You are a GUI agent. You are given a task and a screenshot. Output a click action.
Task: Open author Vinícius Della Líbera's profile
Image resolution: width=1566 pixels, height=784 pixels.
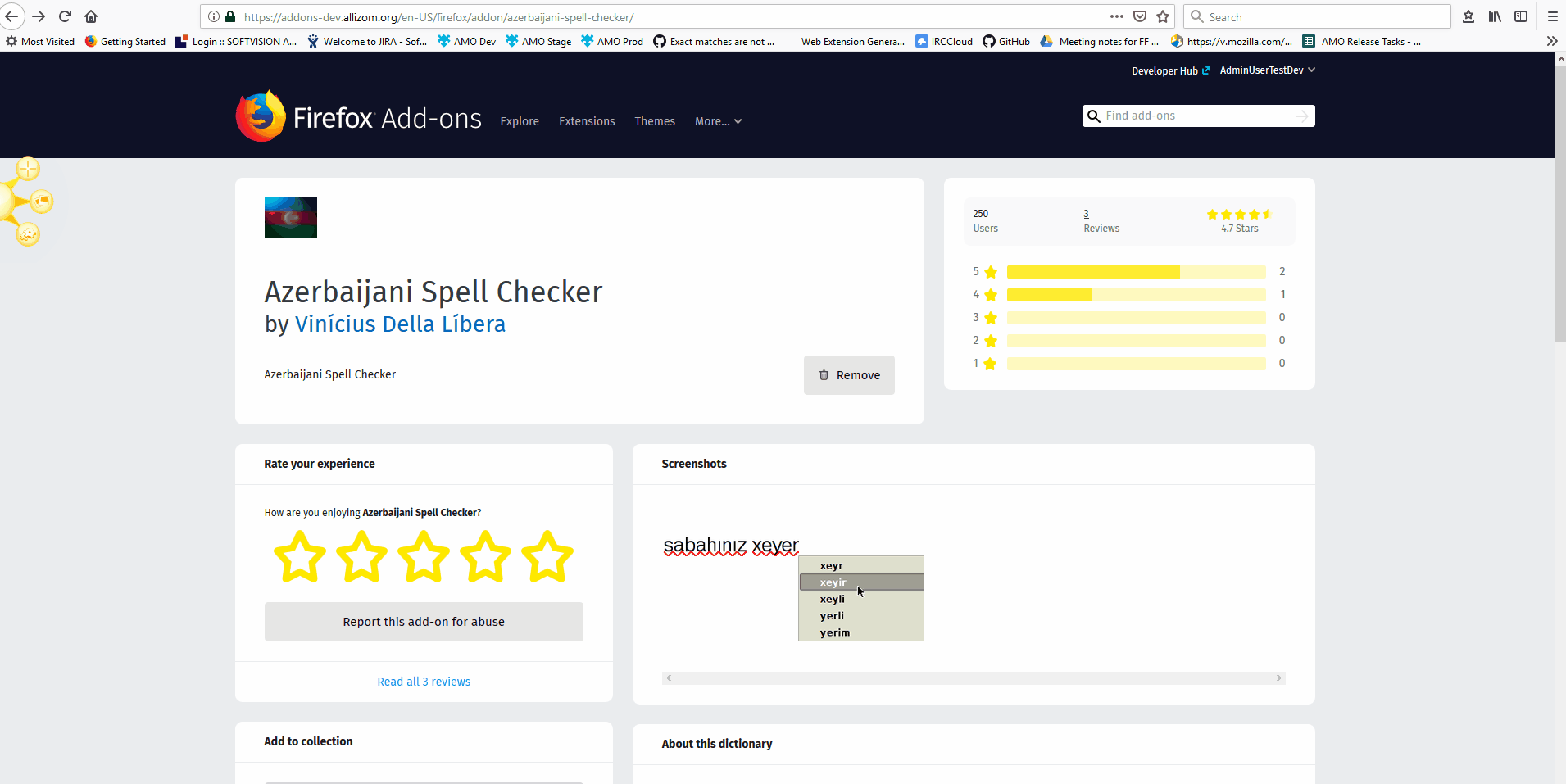click(x=400, y=324)
